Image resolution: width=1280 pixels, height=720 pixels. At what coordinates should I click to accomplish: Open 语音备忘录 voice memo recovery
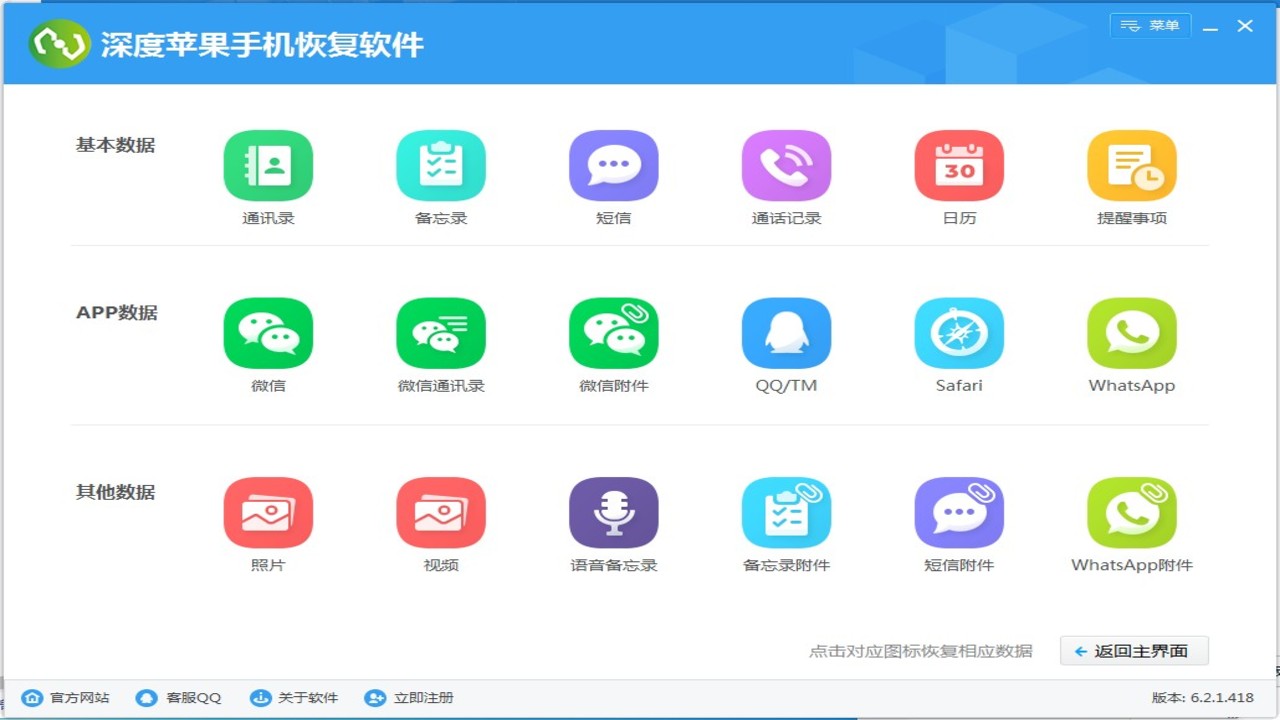pos(613,513)
